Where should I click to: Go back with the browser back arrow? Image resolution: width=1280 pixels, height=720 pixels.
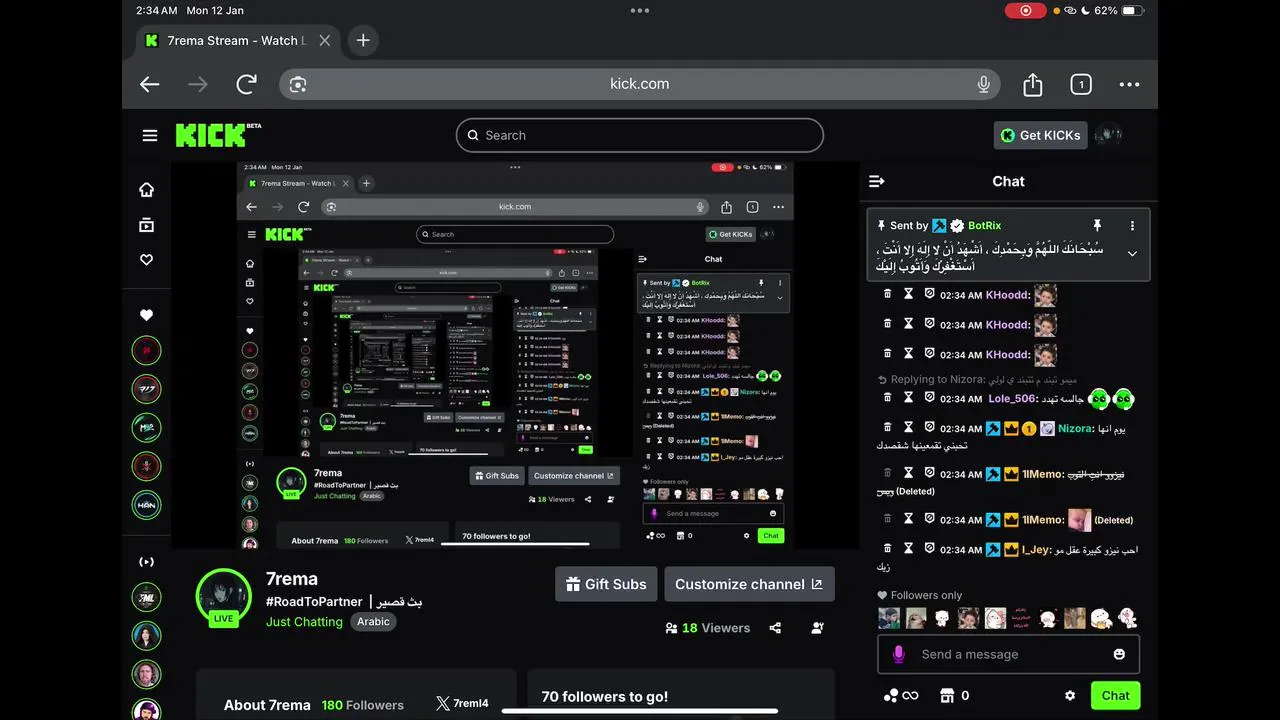point(150,85)
